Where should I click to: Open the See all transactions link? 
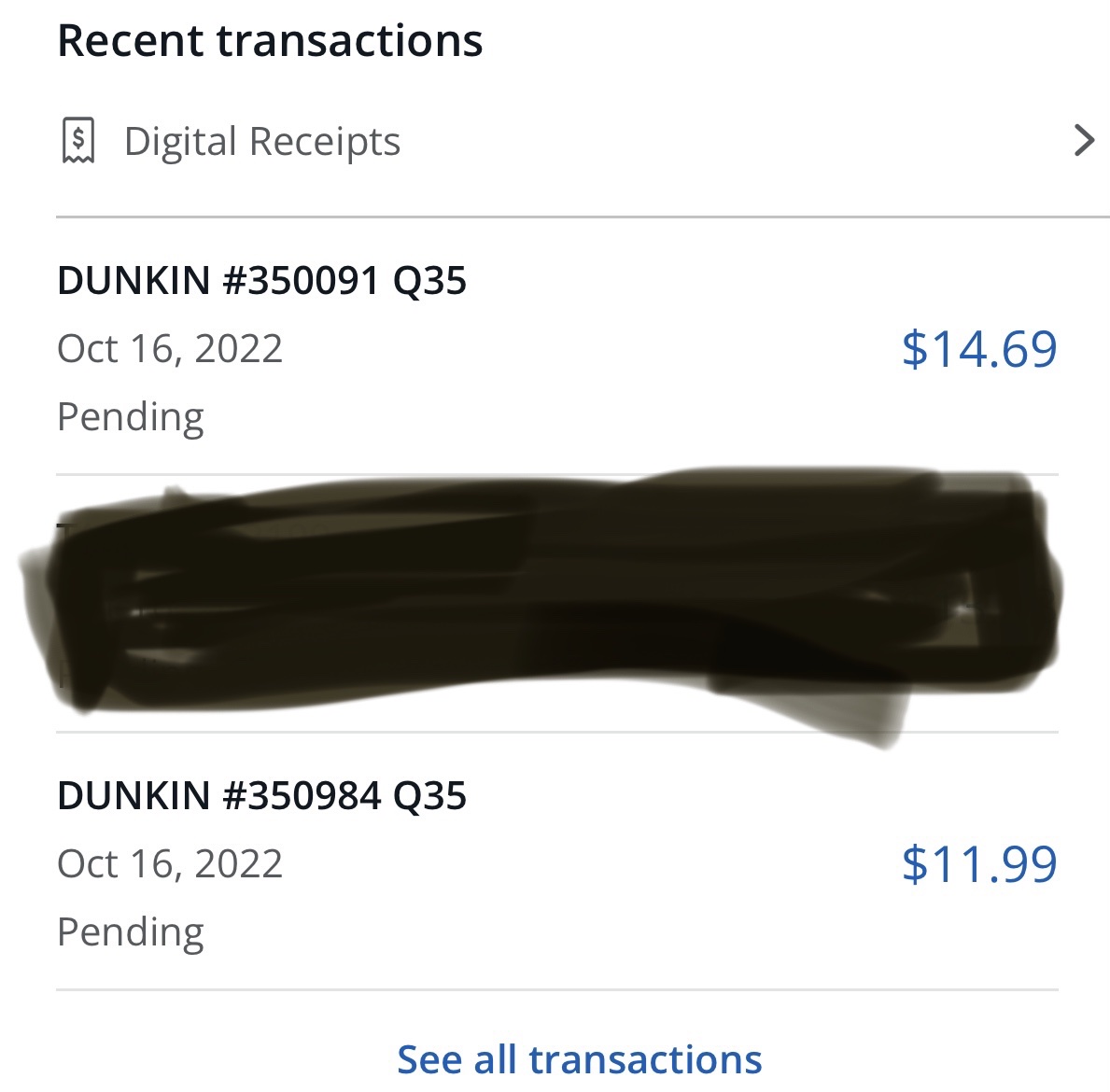click(580, 1060)
